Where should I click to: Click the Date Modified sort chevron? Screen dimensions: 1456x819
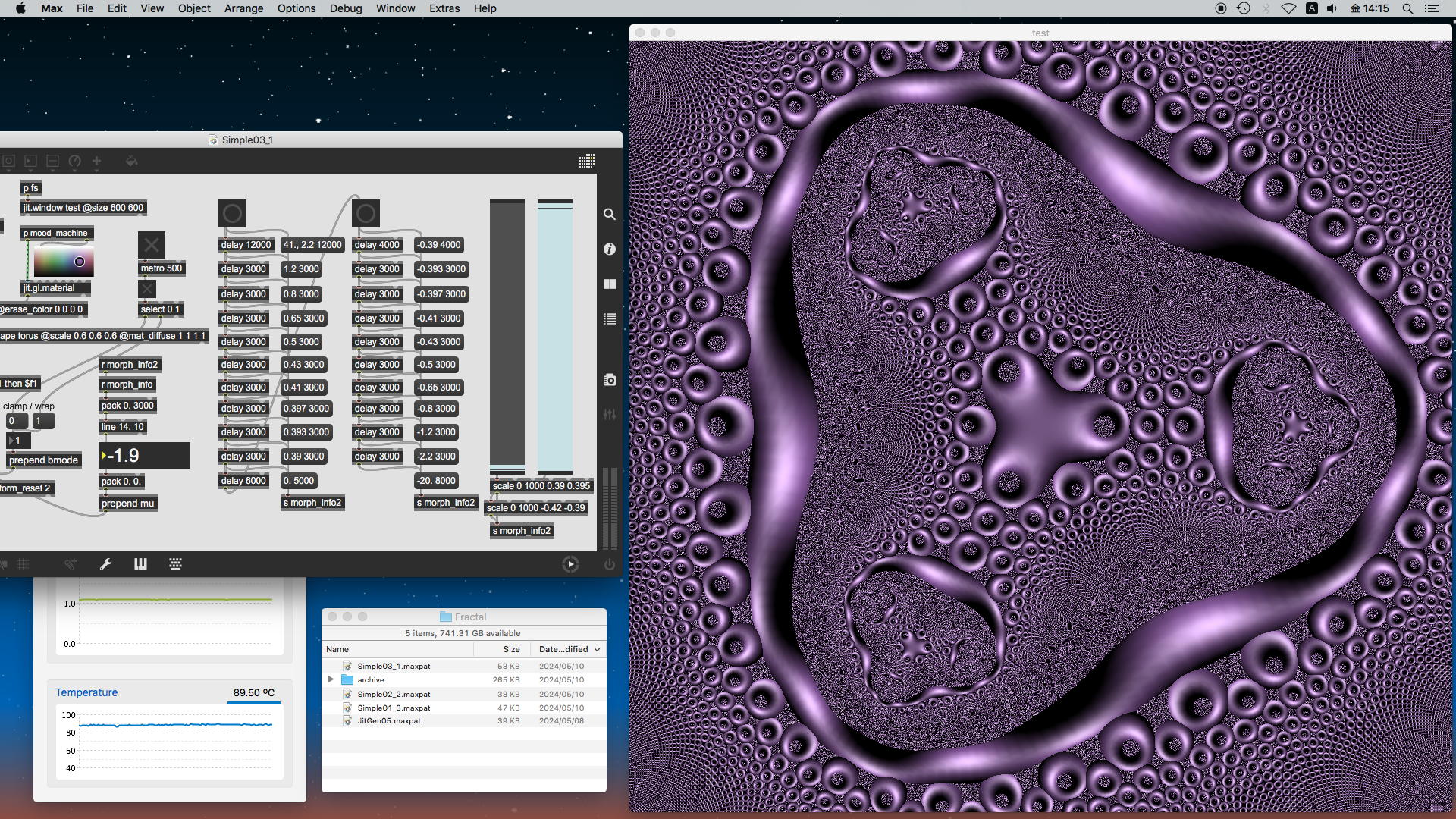click(x=598, y=650)
